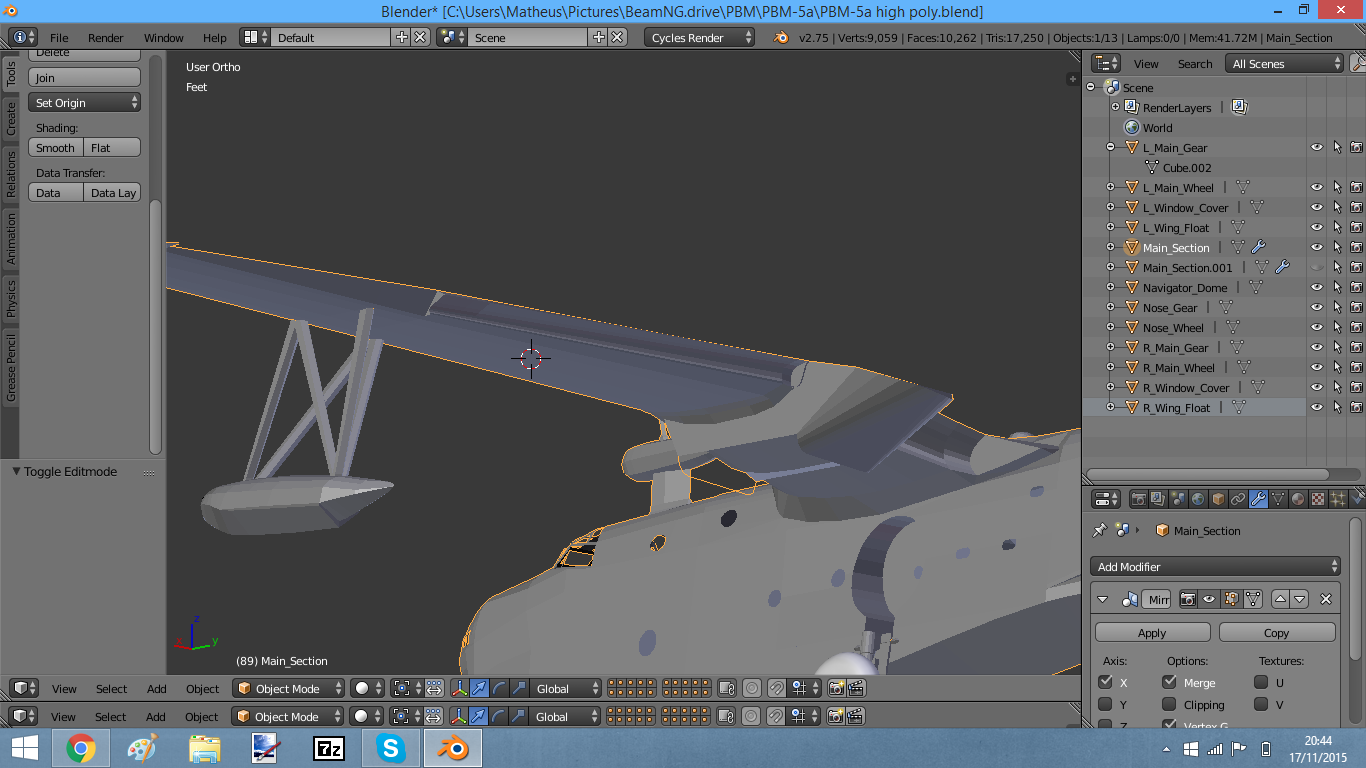
Task: Open the Info editor type selector icon
Action: coord(23,37)
